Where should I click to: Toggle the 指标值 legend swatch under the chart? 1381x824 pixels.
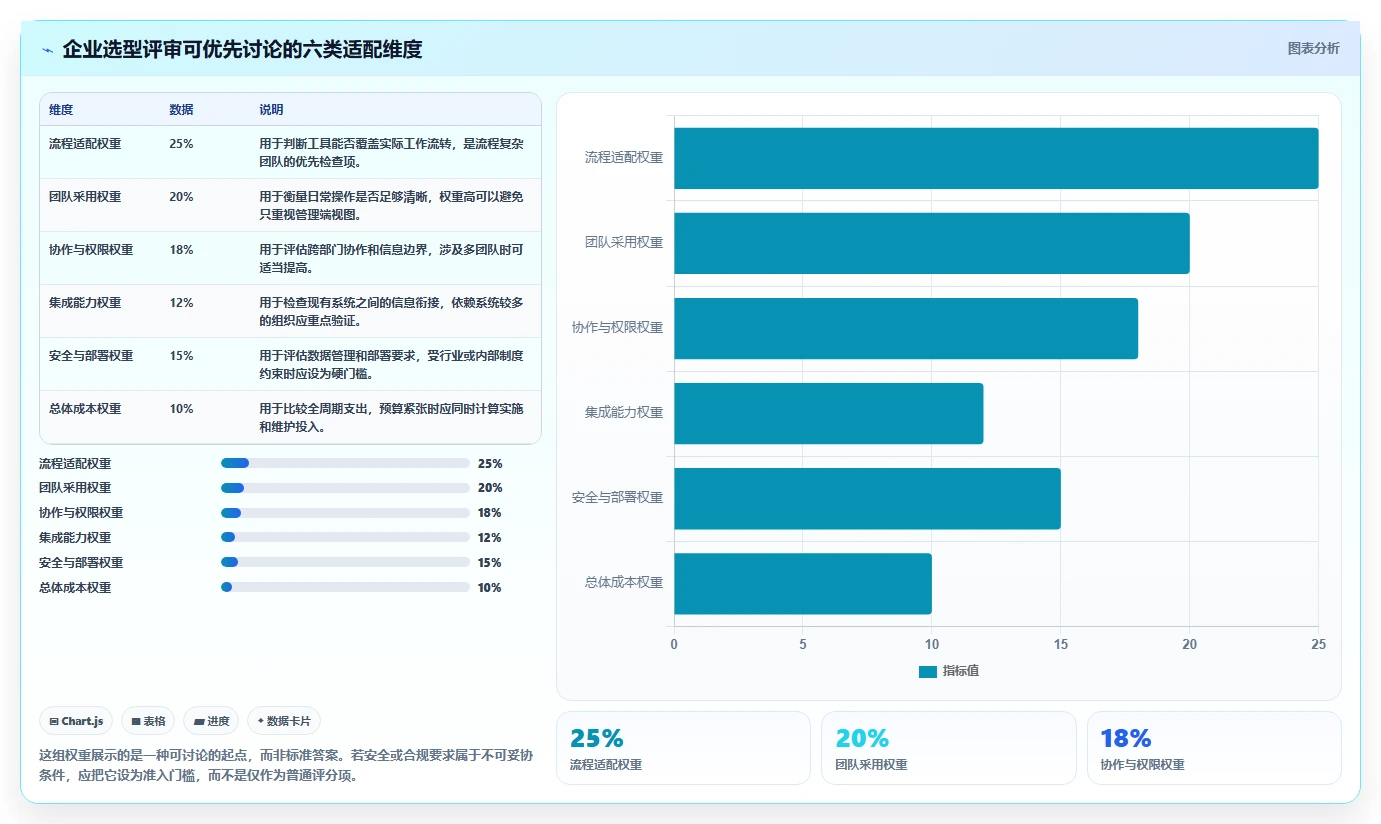click(x=928, y=672)
